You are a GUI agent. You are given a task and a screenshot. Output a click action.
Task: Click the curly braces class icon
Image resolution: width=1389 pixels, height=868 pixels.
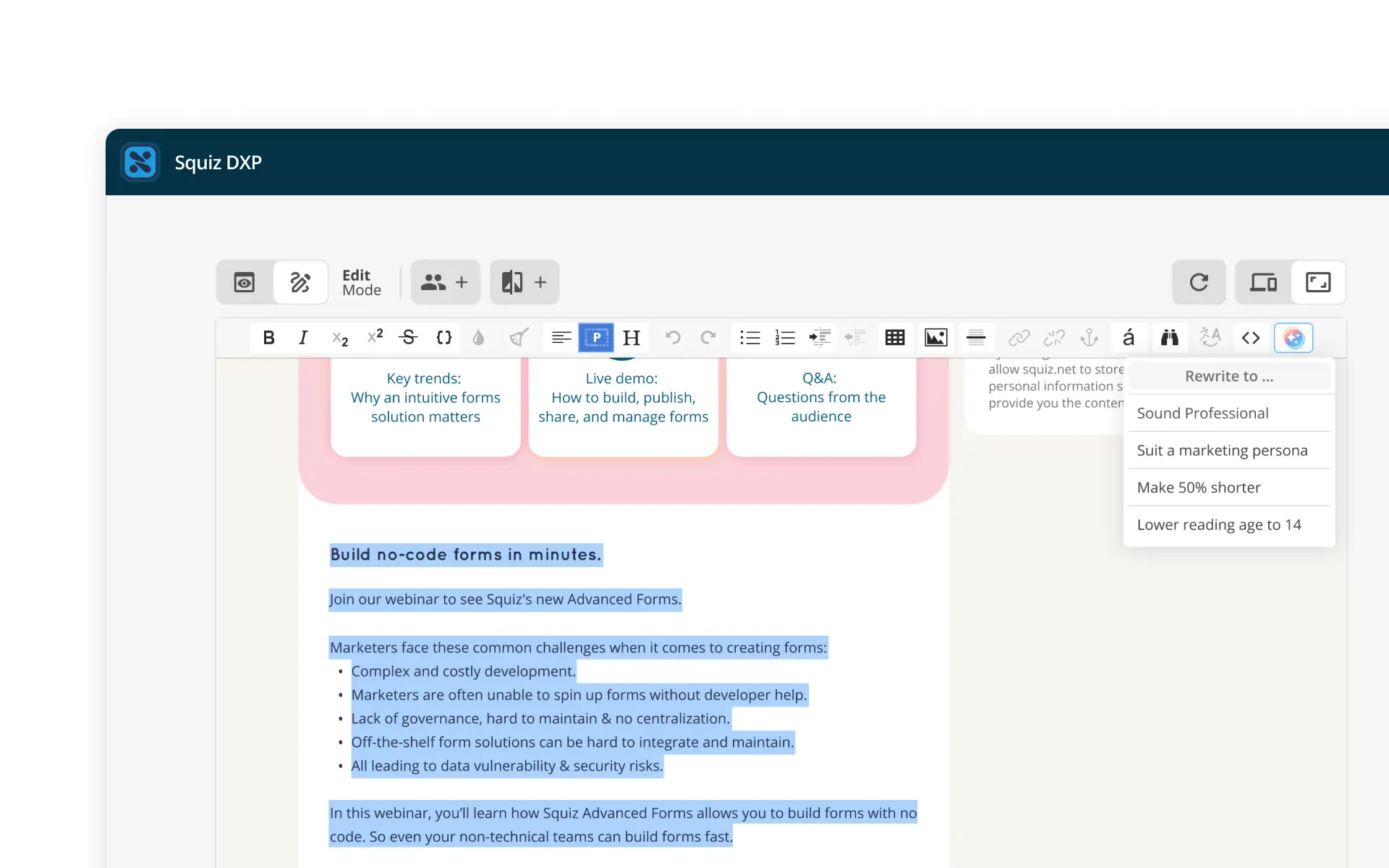444,338
